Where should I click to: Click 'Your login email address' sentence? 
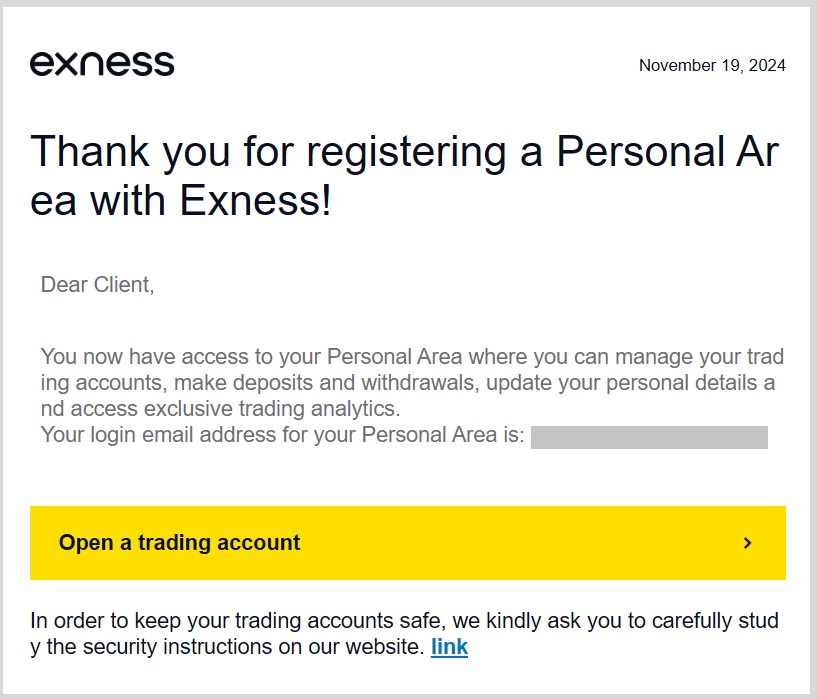click(x=282, y=435)
